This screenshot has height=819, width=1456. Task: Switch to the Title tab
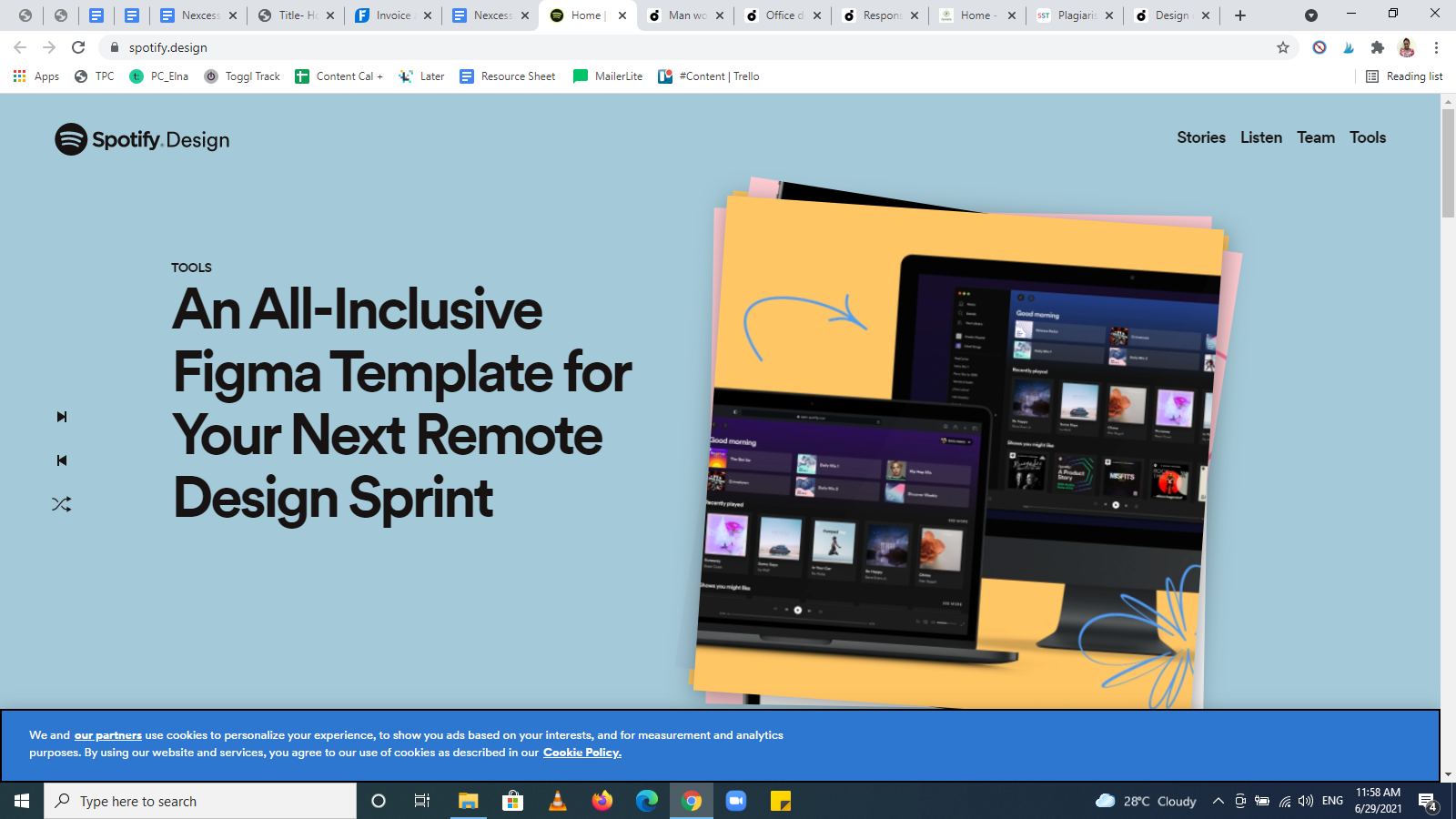click(x=296, y=15)
